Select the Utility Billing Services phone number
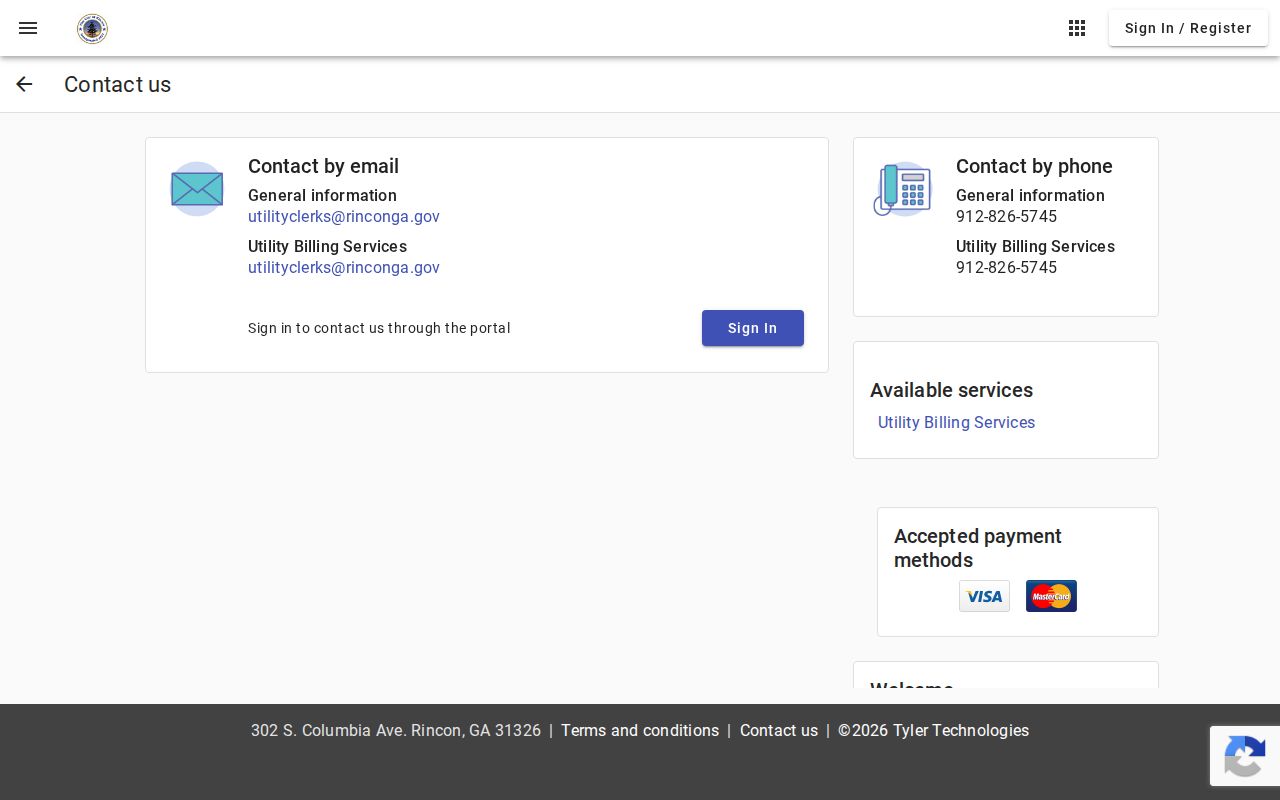The height and width of the screenshot is (800, 1280). [x=1006, y=267]
